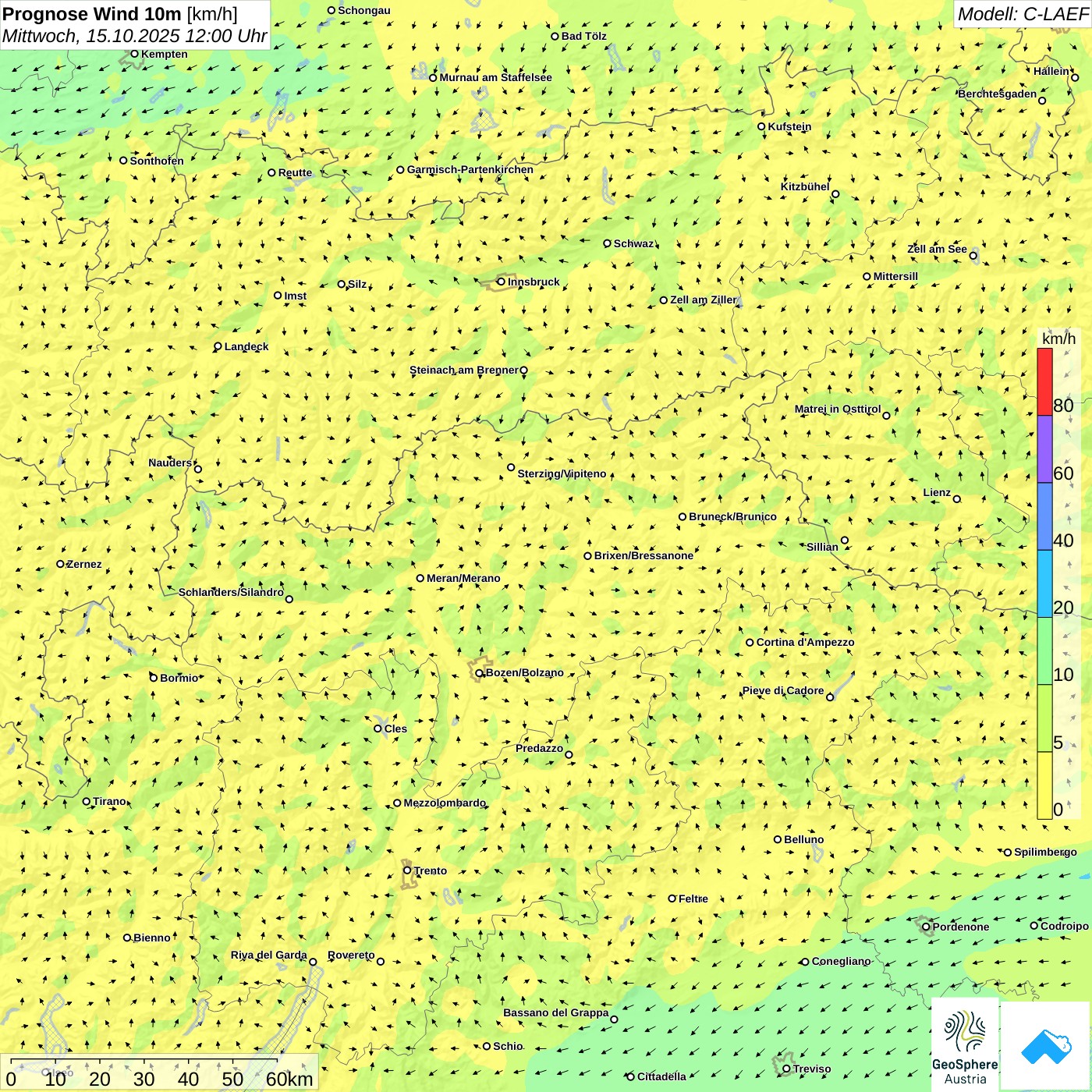
Task: Click the Bad Tölz town label
Action: point(584,36)
